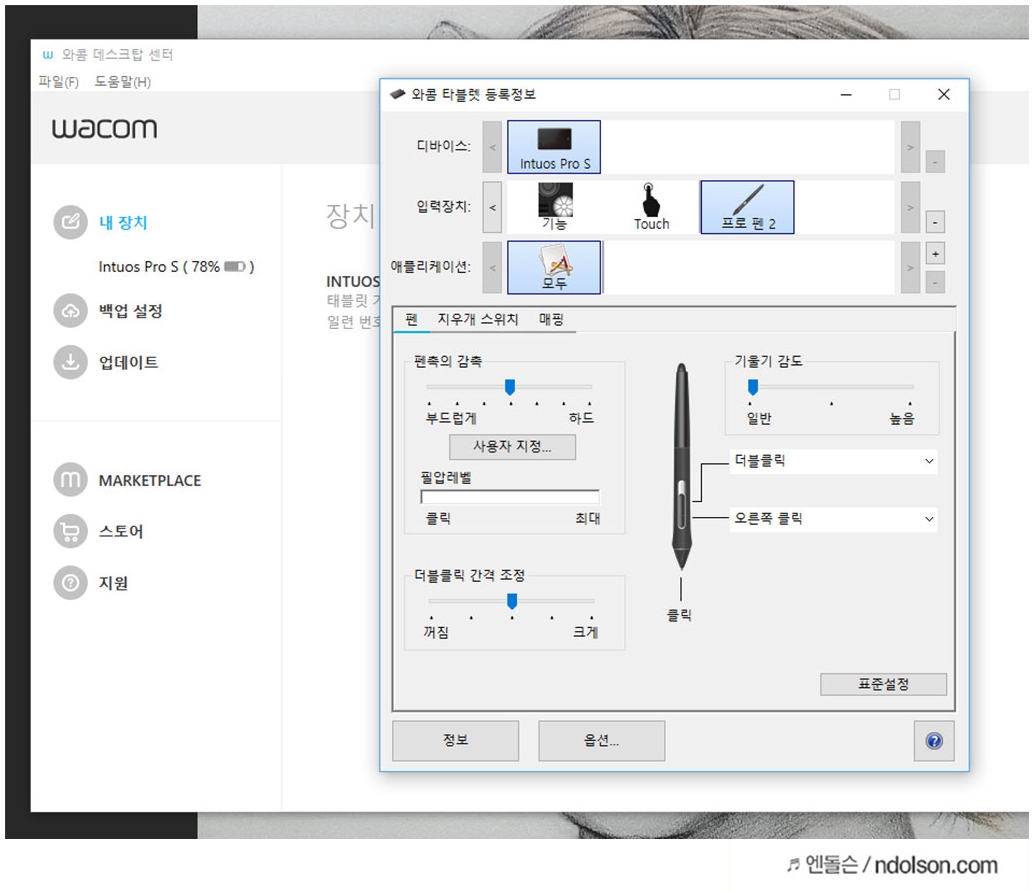The width and height of the screenshot is (1034, 891).
Task: Click the plus button to add application
Action: pyautogui.click(x=935, y=254)
